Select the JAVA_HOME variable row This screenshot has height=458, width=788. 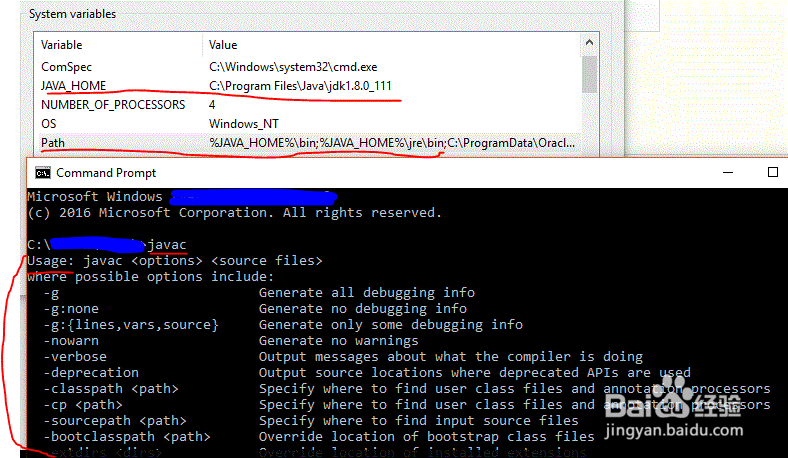(x=310, y=85)
